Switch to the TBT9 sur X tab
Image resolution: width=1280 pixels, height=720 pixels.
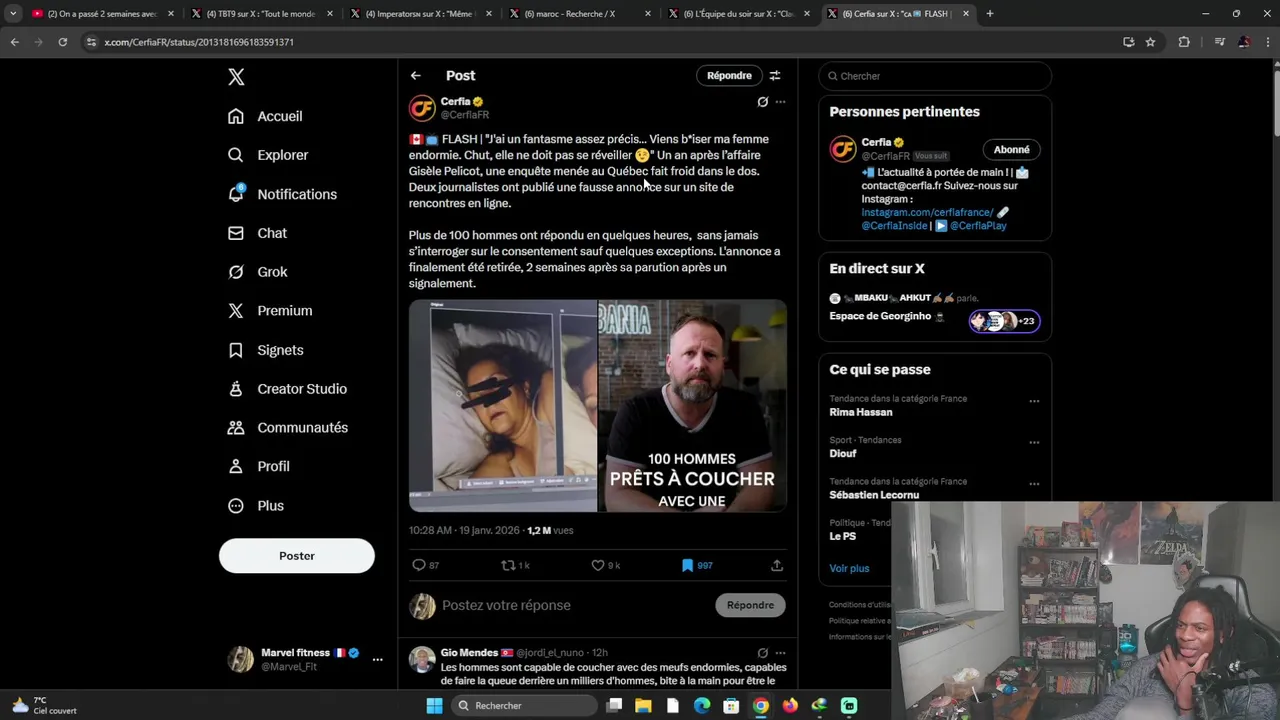[x=260, y=14]
